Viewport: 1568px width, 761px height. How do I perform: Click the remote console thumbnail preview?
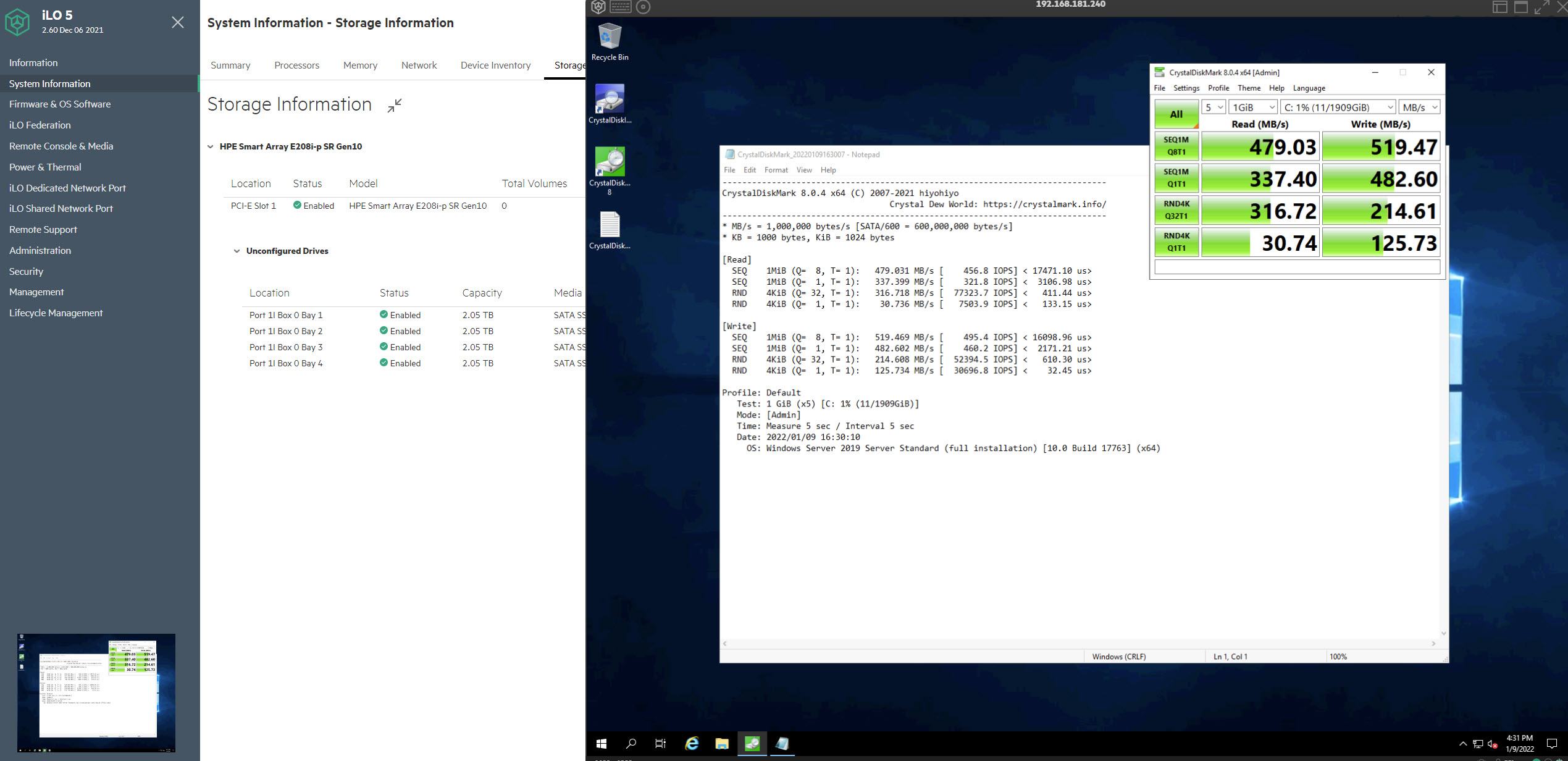(96, 693)
